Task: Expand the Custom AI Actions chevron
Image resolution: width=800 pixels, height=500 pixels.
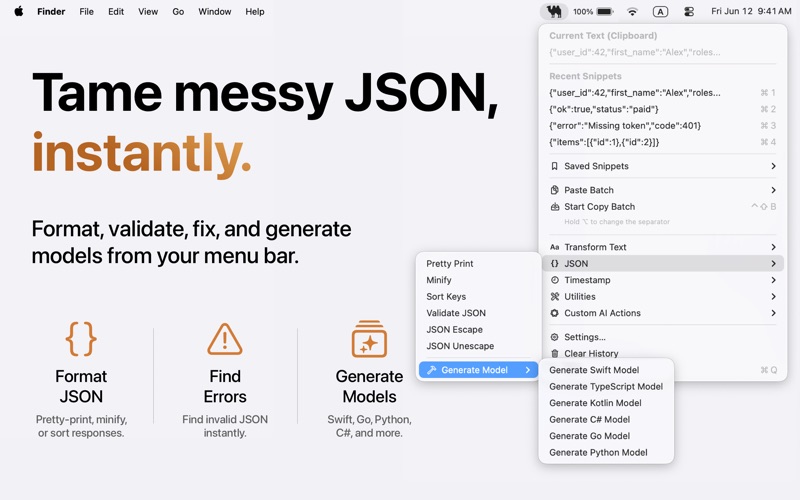Action: [x=773, y=313]
